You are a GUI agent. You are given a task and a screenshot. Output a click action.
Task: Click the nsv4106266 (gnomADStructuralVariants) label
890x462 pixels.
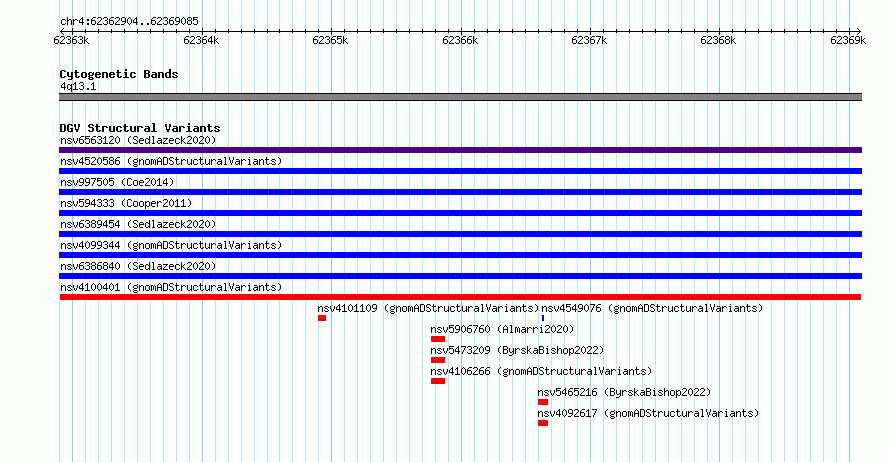click(541, 371)
